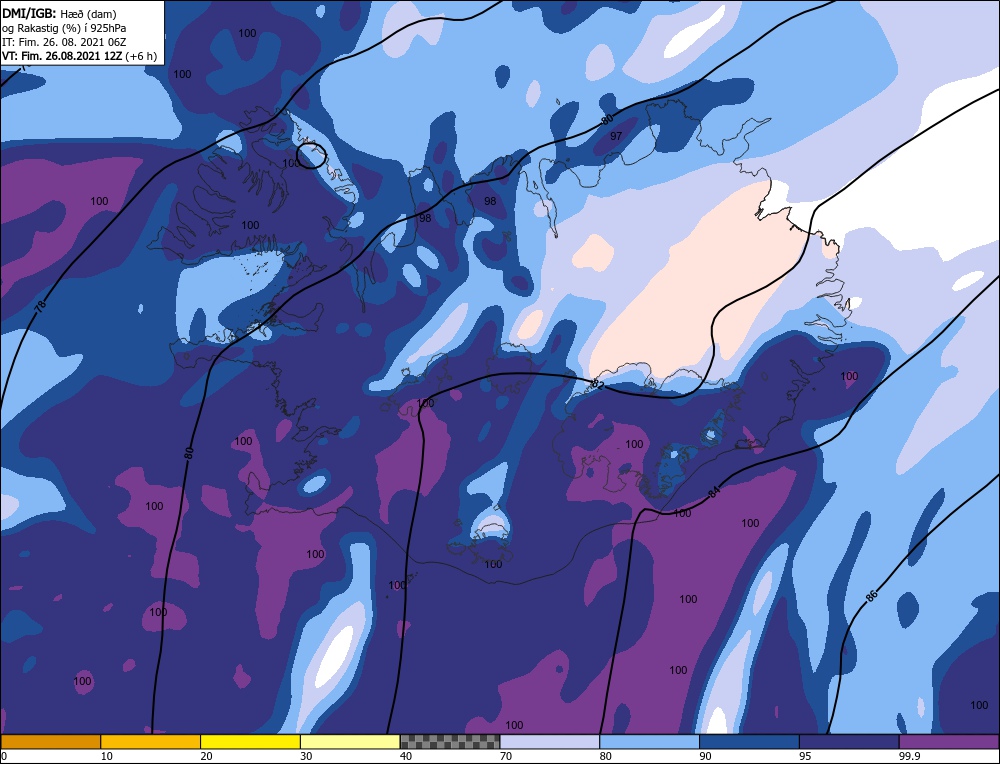Select the dark navy 95–99.9 legend swatch
This screenshot has width=1000, height=764.
pos(849,742)
